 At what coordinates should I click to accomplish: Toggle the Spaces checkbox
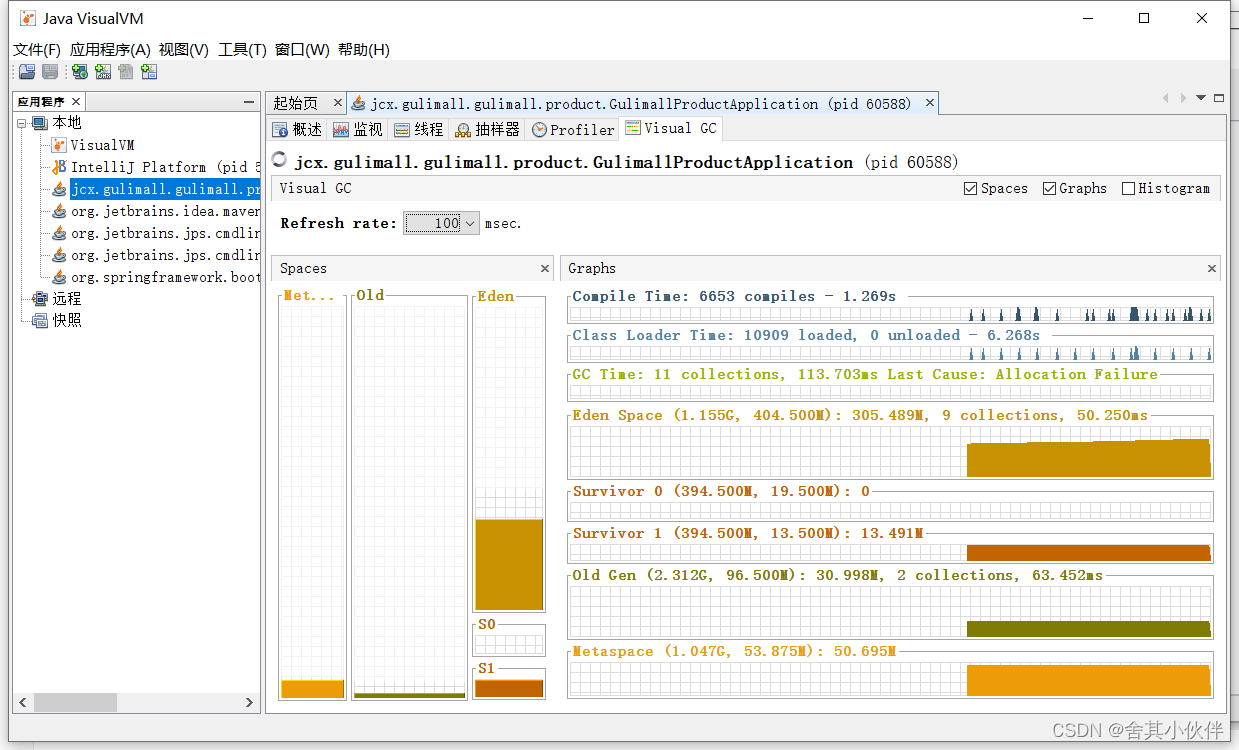[969, 188]
